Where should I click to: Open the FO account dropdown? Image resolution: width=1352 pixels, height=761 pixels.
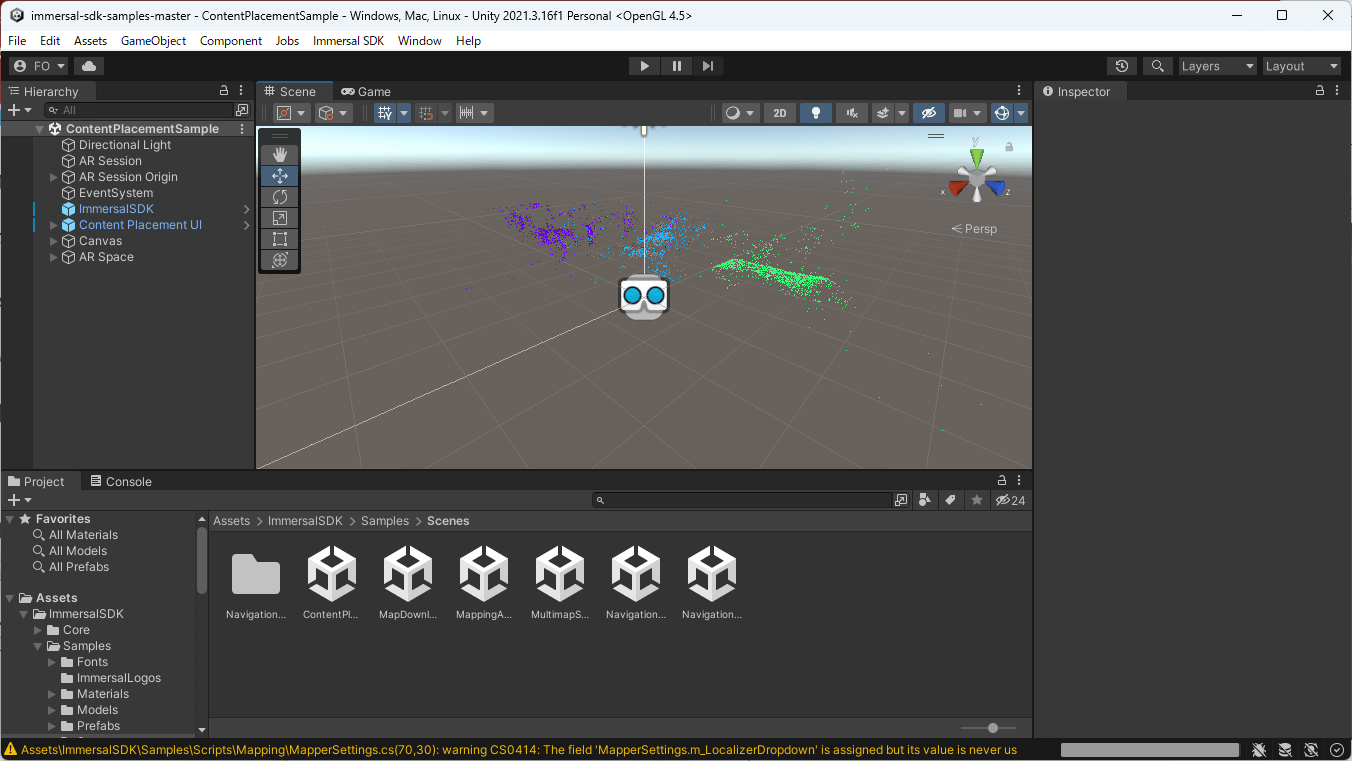(39, 66)
